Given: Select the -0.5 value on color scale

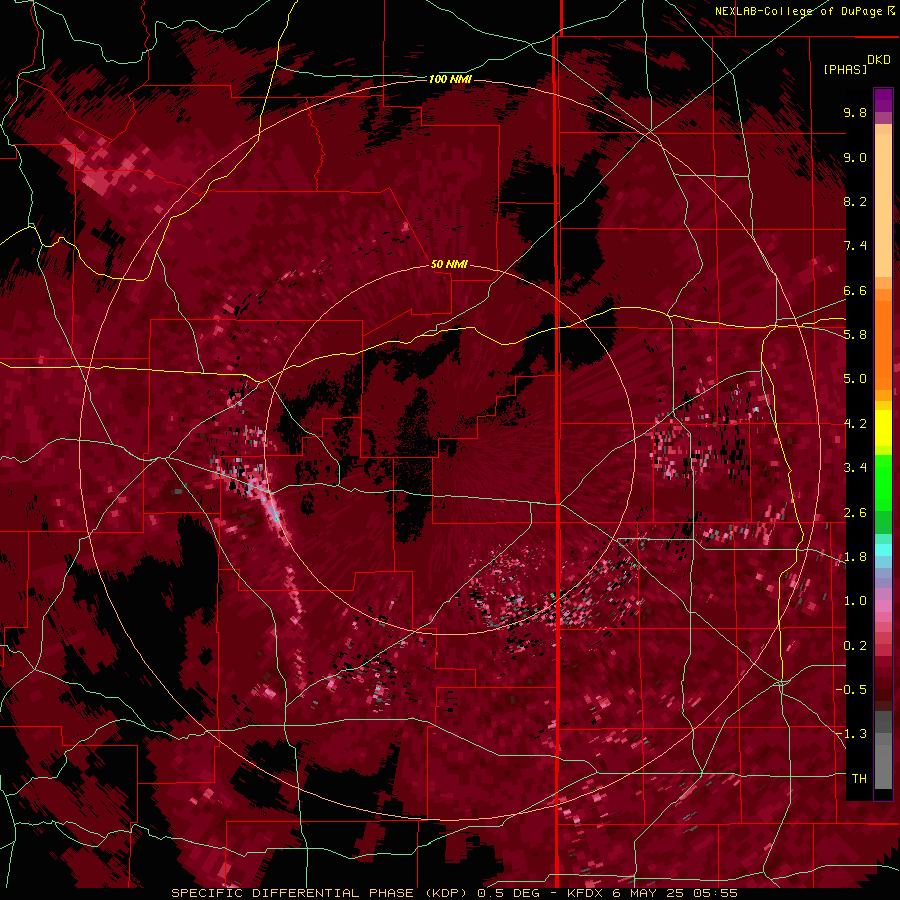Looking at the screenshot, I should click(x=851, y=690).
